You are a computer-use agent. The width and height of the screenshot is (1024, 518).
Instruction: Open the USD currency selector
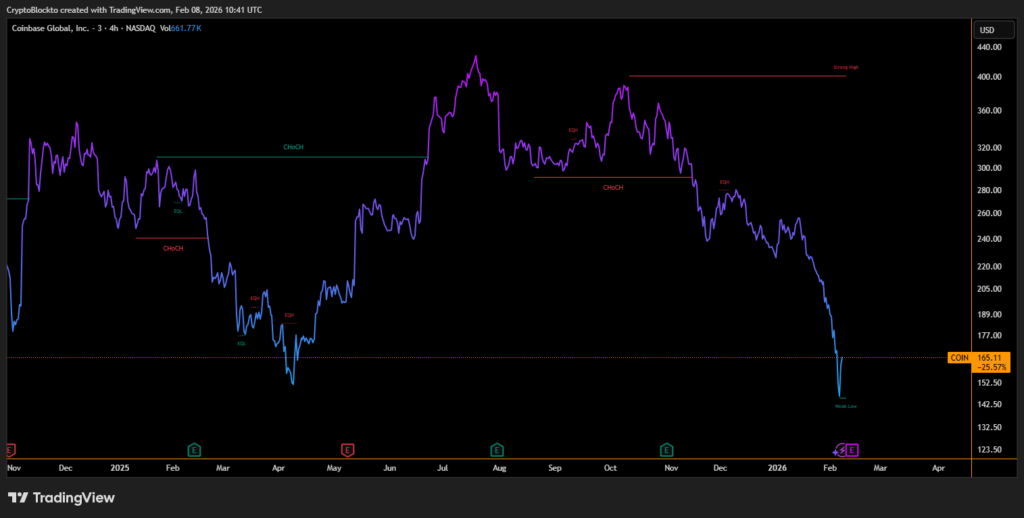pyautogui.click(x=987, y=29)
